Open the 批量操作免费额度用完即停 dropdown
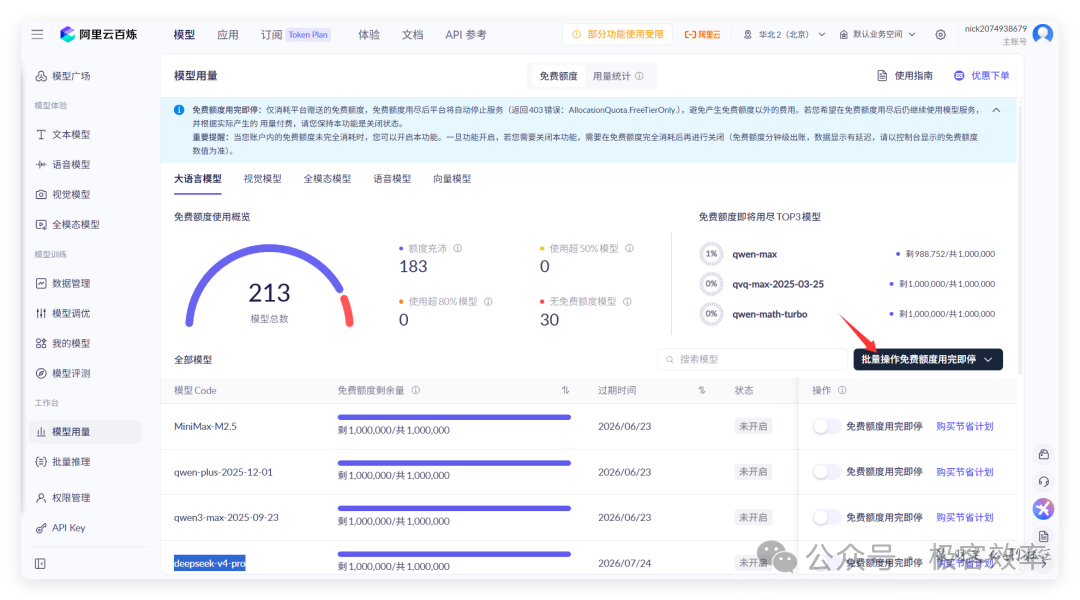The width and height of the screenshot is (1080, 600). click(x=928, y=360)
